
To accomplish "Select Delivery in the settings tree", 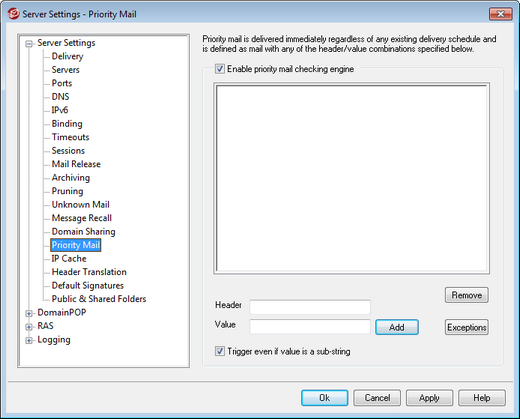I will click(67, 56).
